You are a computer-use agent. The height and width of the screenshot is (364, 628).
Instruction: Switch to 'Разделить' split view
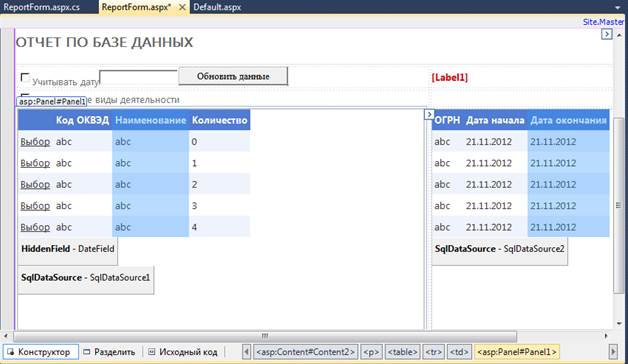click(109, 352)
